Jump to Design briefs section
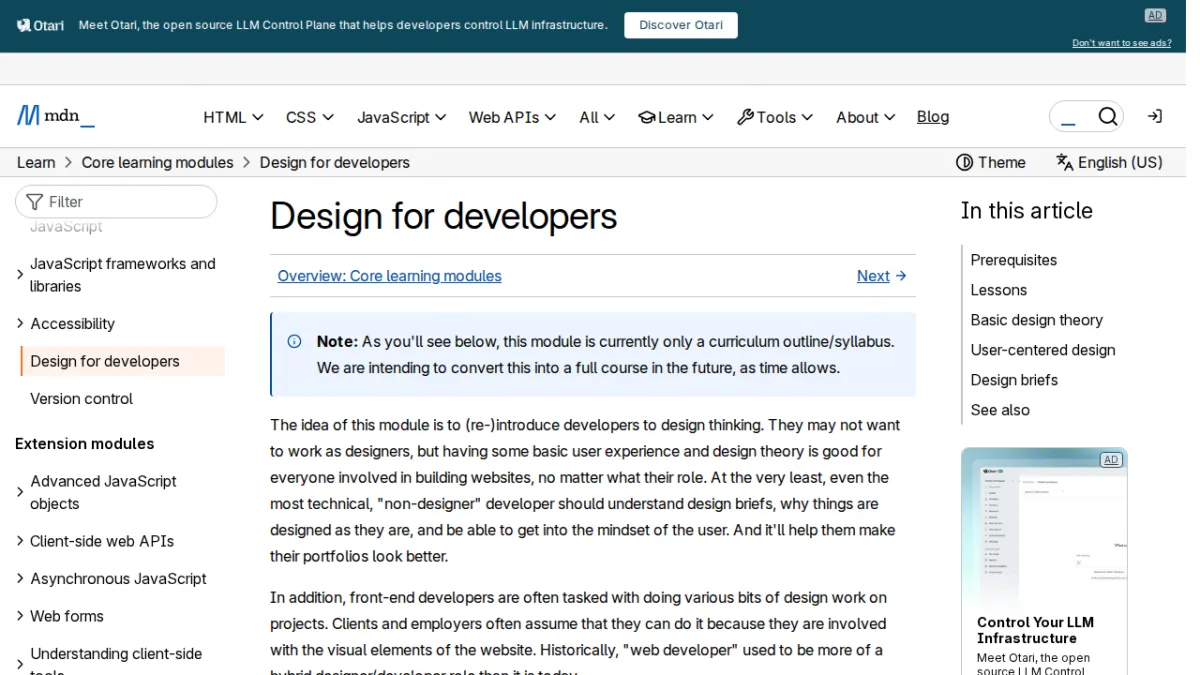This screenshot has height=675, width=1200. (1013, 380)
